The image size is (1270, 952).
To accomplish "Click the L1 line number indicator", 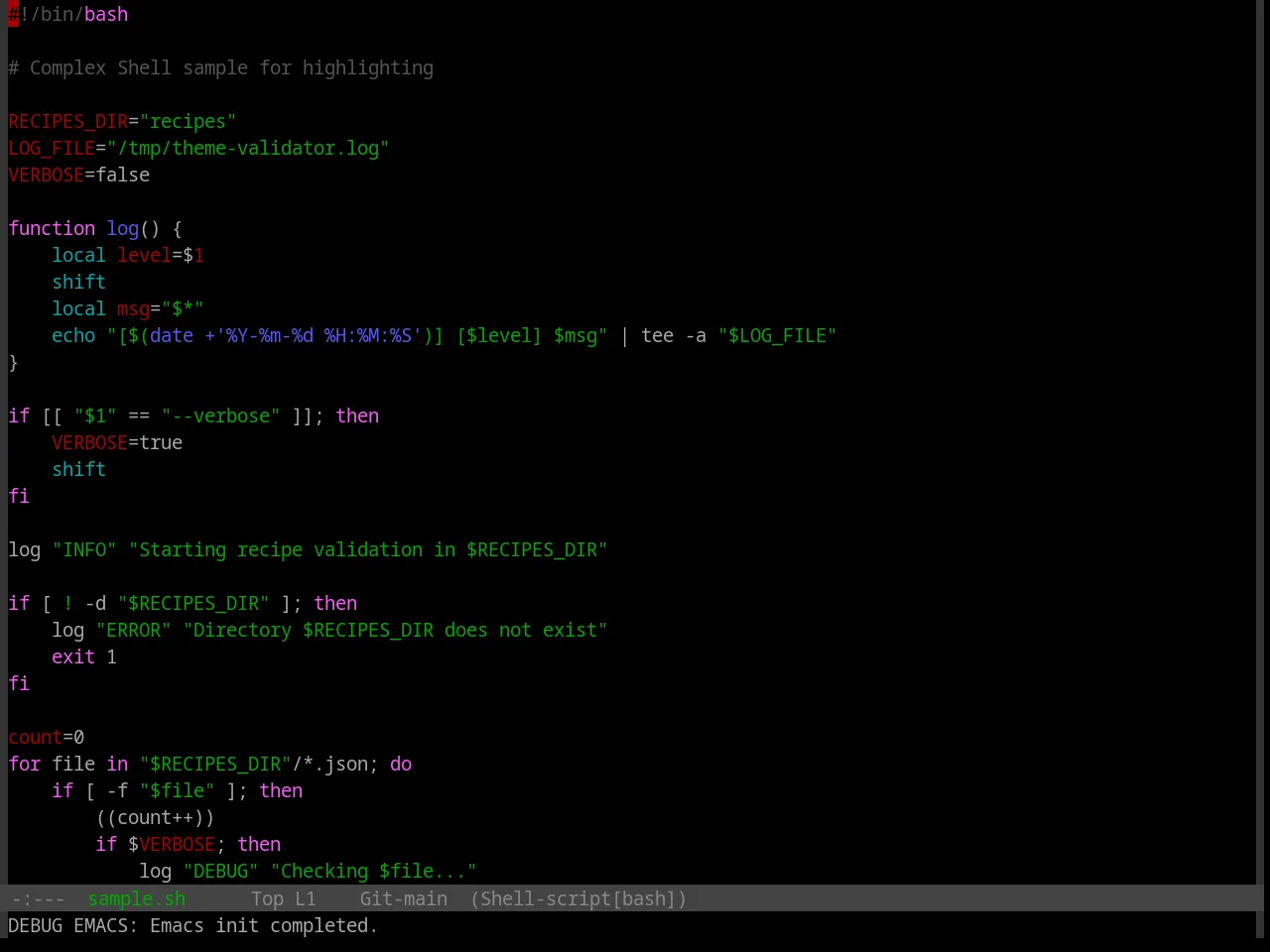I will pos(305,898).
